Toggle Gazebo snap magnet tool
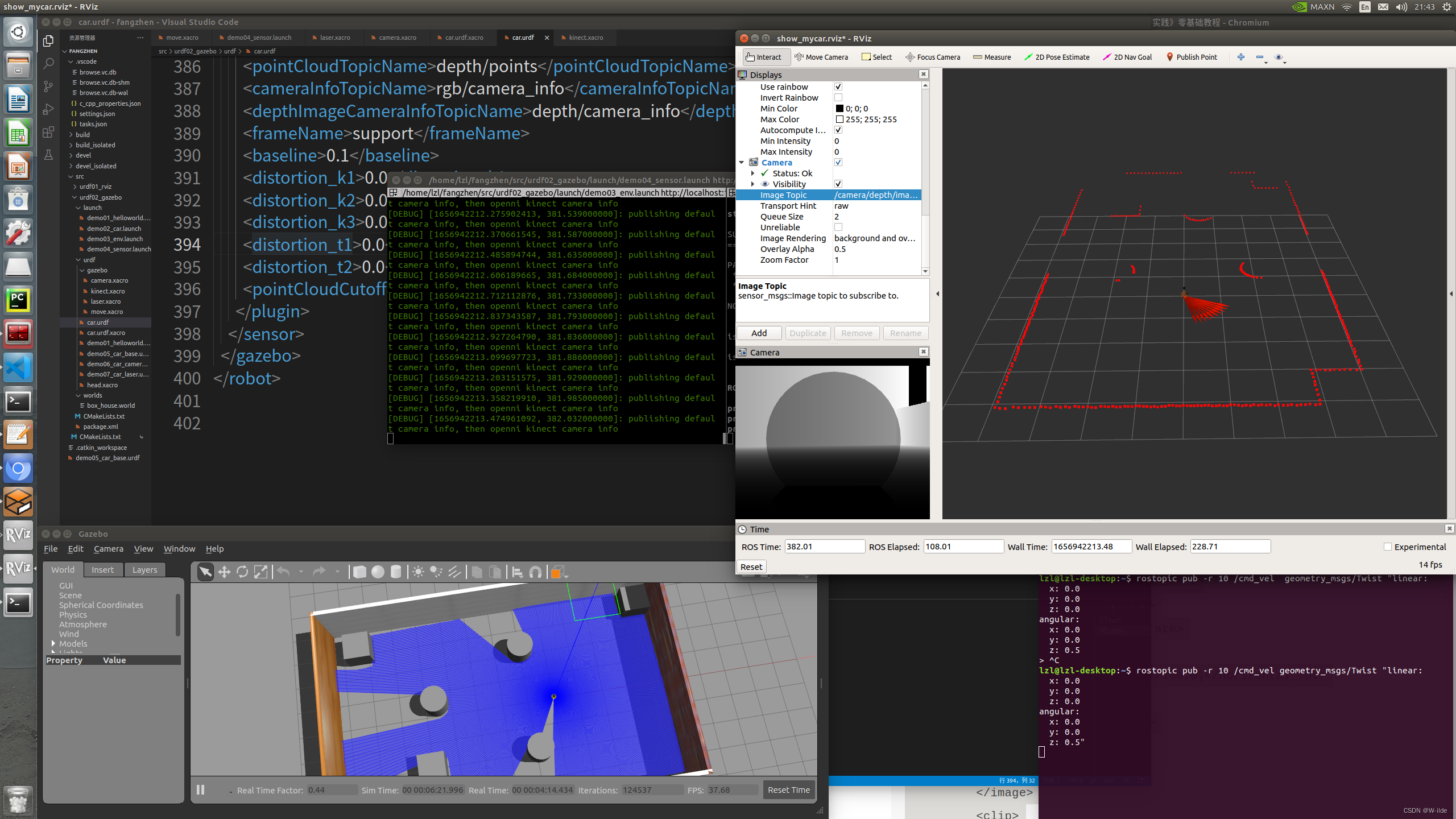1456x819 pixels. pos(536,572)
